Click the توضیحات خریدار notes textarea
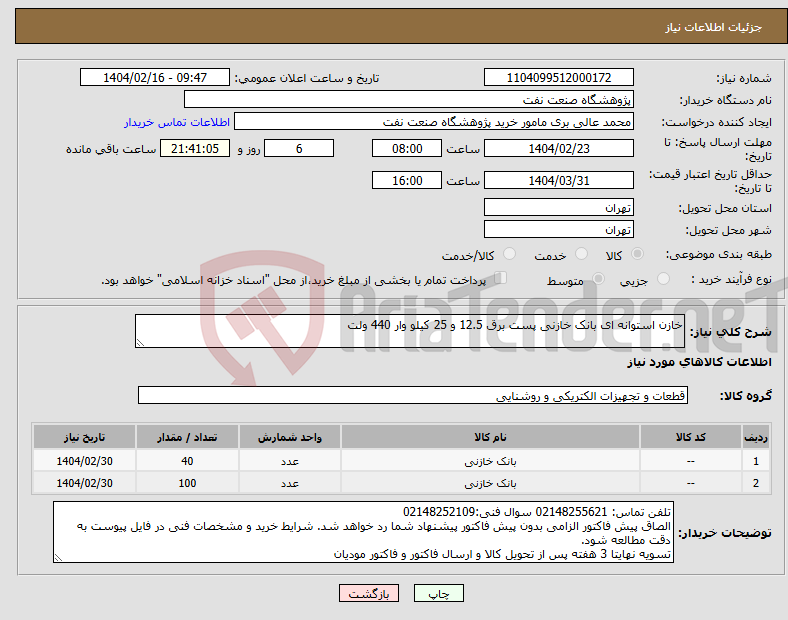This screenshot has height=620, width=788. tap(363, 532)
